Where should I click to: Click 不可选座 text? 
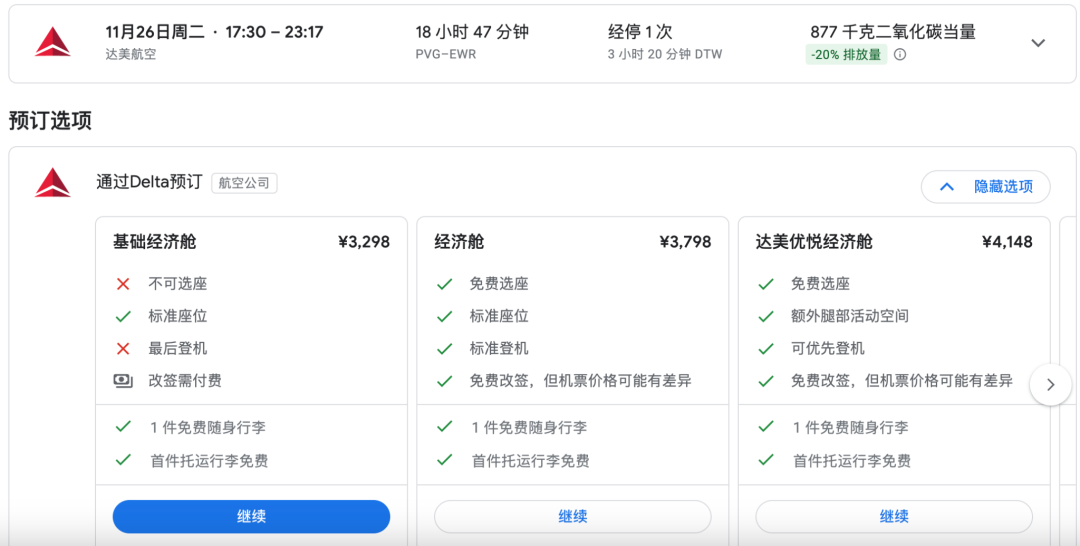(x=178, y=284)
